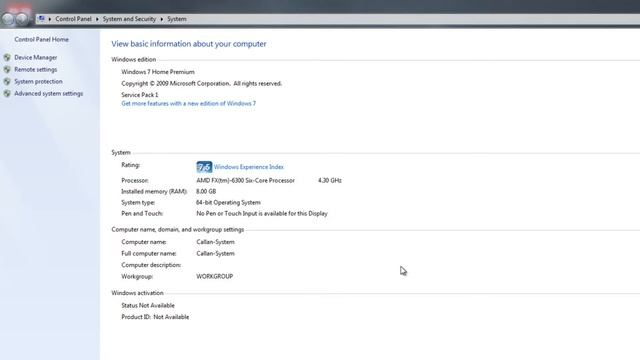640x360 pixels.
Task: Go back with the Back arrow button
Action: [x=8, y=19]
